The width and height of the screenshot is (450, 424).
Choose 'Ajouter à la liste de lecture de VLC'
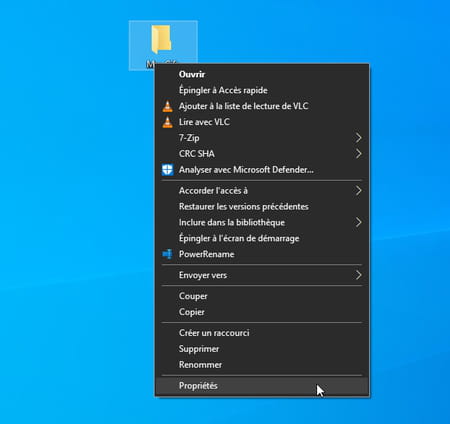coord(262,106)
